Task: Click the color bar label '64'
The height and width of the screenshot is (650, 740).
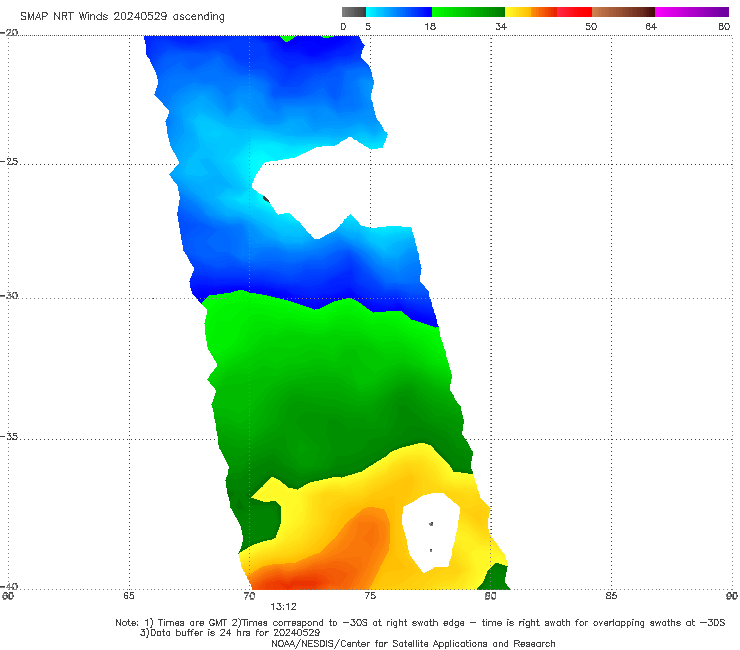Action: pos(651,26)
